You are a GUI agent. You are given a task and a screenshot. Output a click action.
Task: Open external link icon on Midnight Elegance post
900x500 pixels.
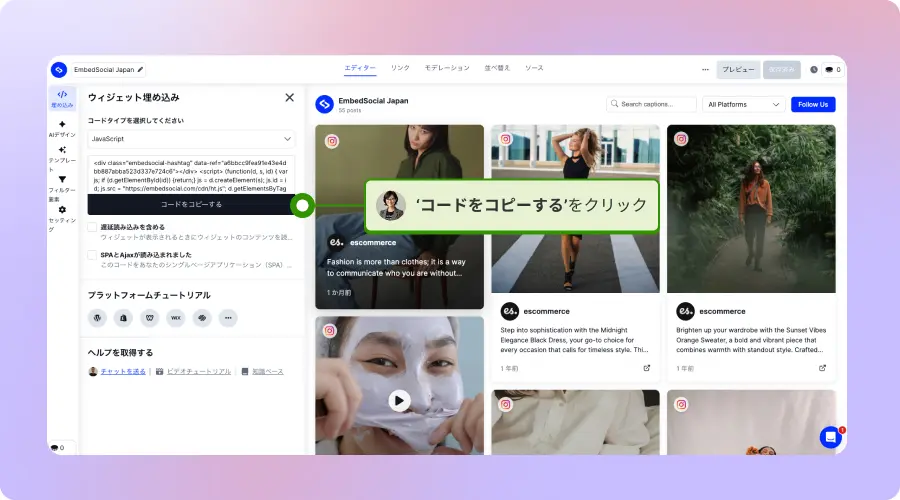click(647, 368)
